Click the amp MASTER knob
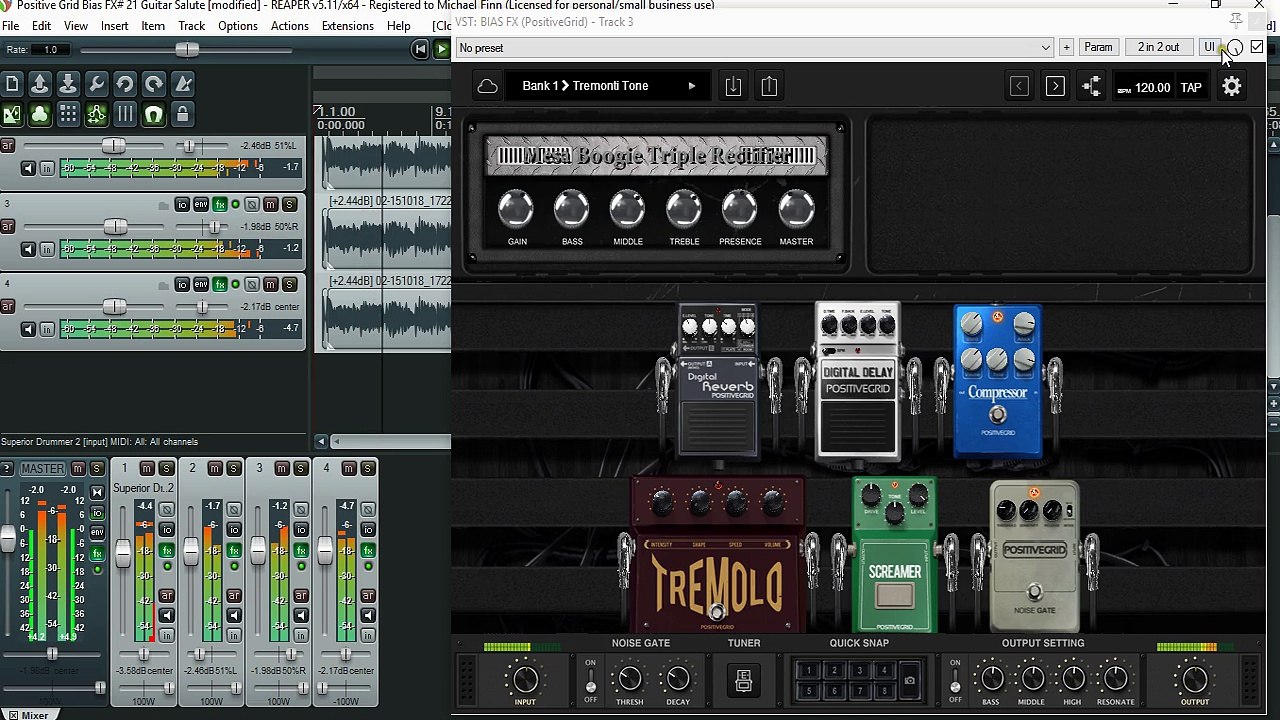This screenshot has height=720, width=1280. tap(796, 209)
